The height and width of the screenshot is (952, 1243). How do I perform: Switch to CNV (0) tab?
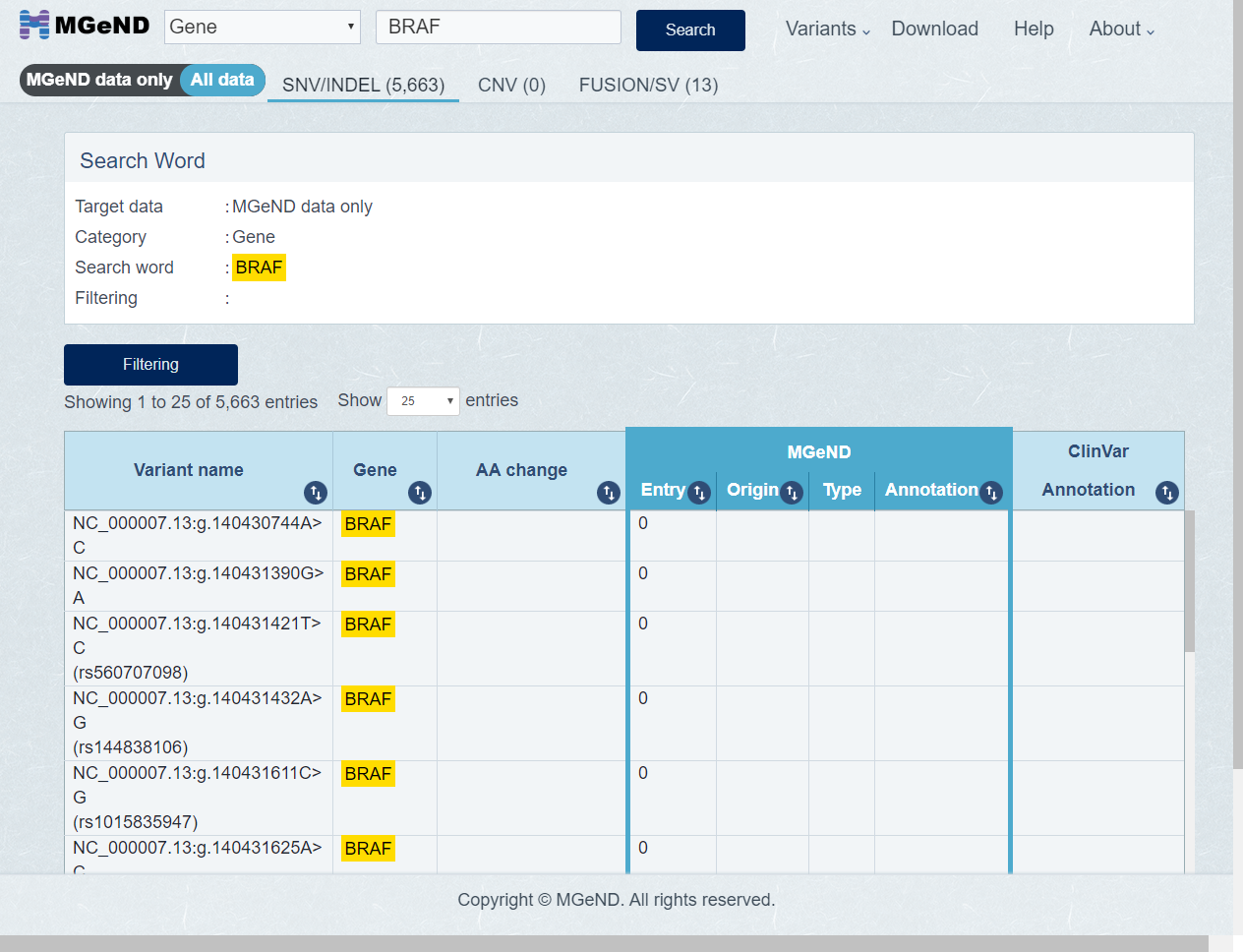click(x=511, y=86)
